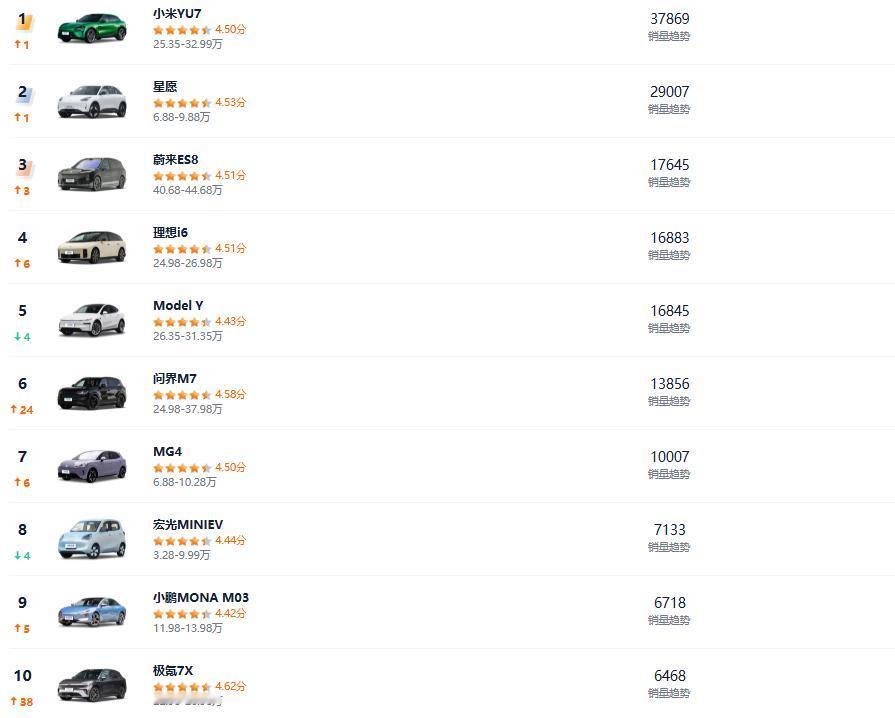The width and height of the screenshot is (895, 718).
Task: Click the 极氪7X model name
Action: pos(173,671)
